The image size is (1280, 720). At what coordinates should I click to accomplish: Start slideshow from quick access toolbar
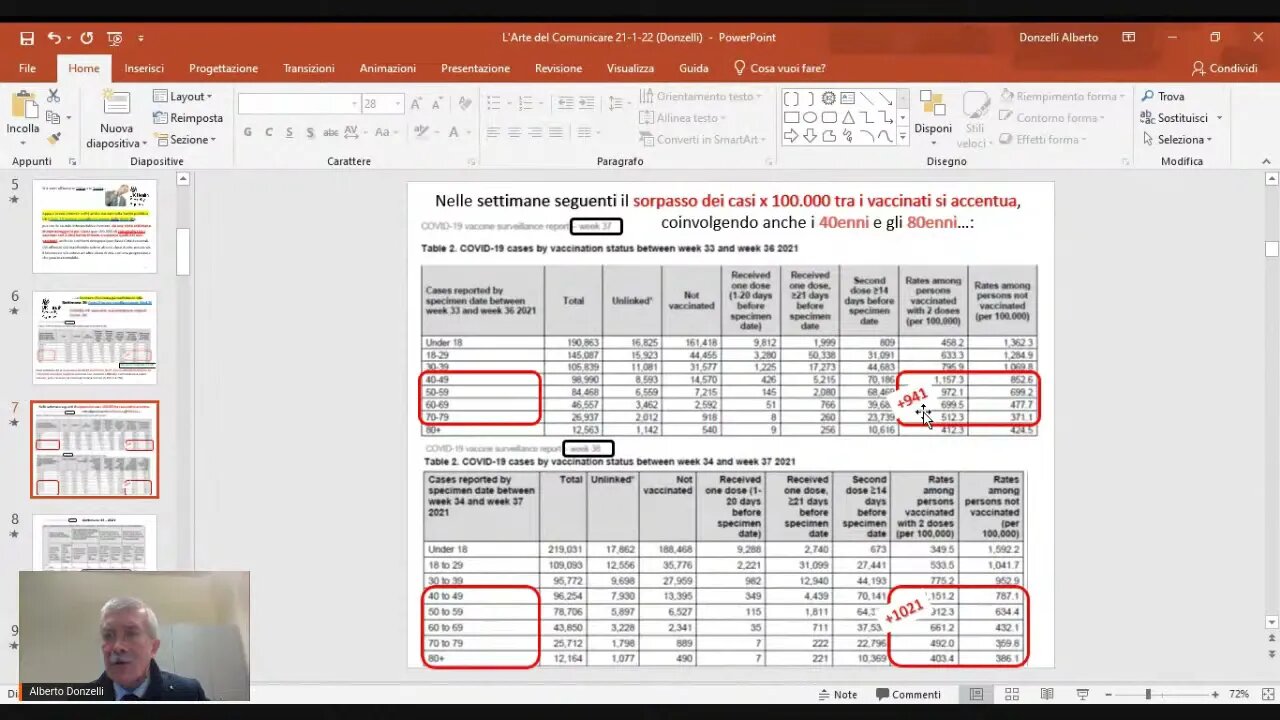pos(115,38)
